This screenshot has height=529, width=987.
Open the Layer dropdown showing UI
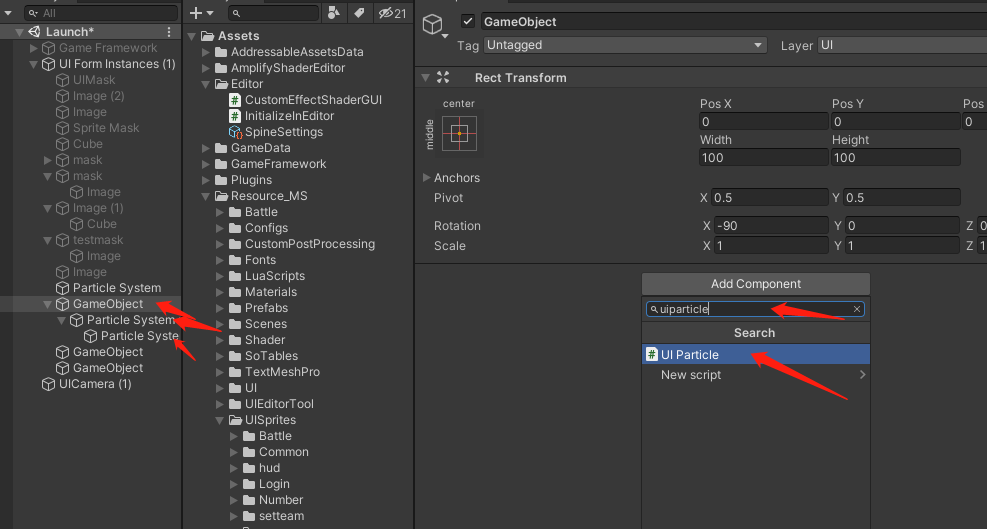point(900,45)
